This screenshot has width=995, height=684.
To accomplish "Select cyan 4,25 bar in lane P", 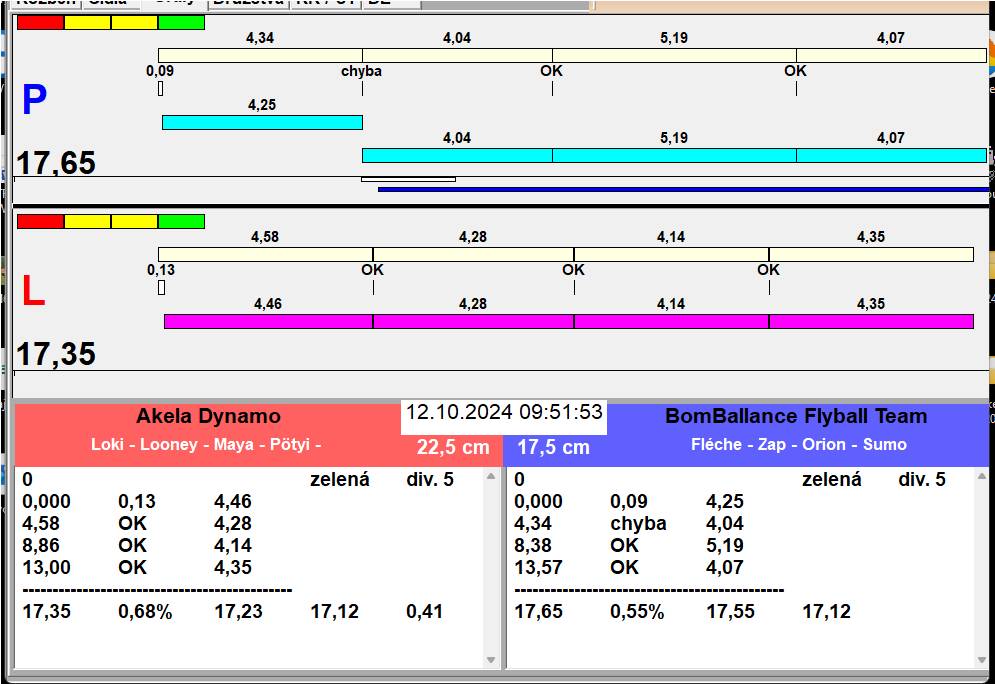I will click(262, 122).
